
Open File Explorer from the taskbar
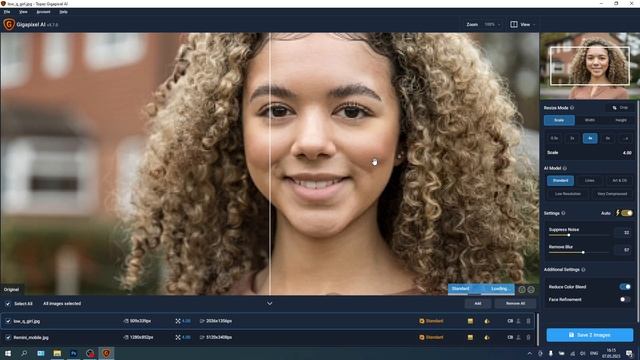[57, 353]
